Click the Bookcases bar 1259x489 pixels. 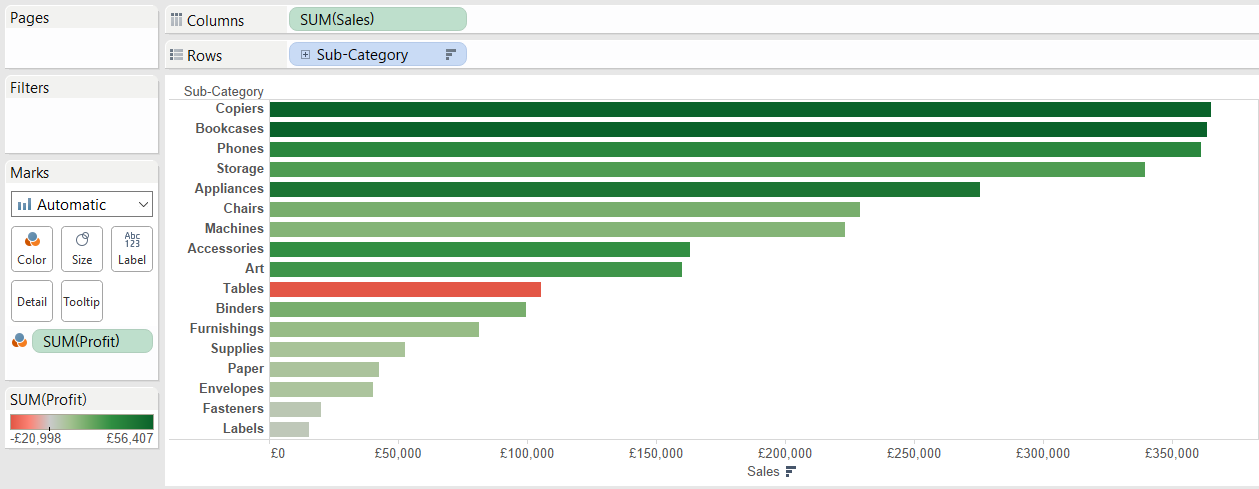pyautogui.click(x=738, y=129)
